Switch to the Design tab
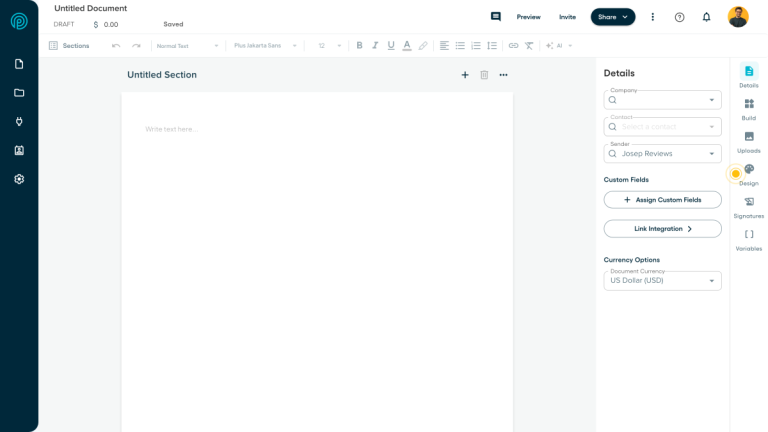The width and height of the screenshot is (768, 432). (749, 175)
